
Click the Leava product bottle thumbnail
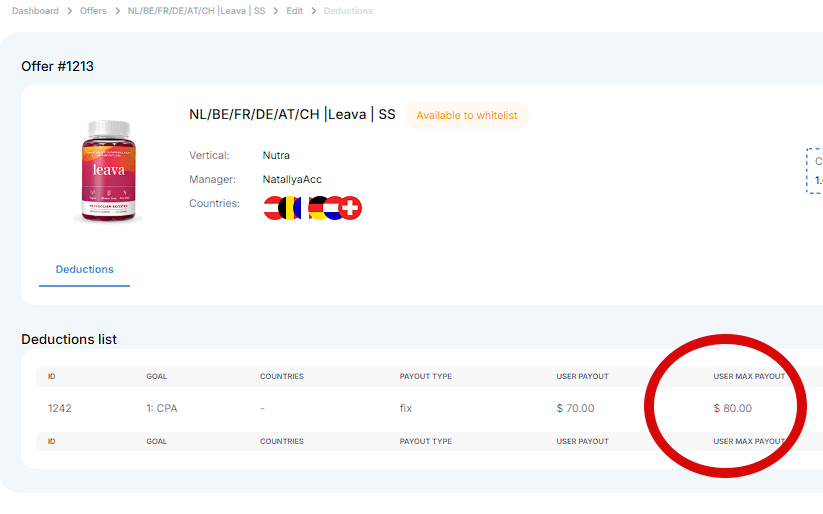coord(108,171)
